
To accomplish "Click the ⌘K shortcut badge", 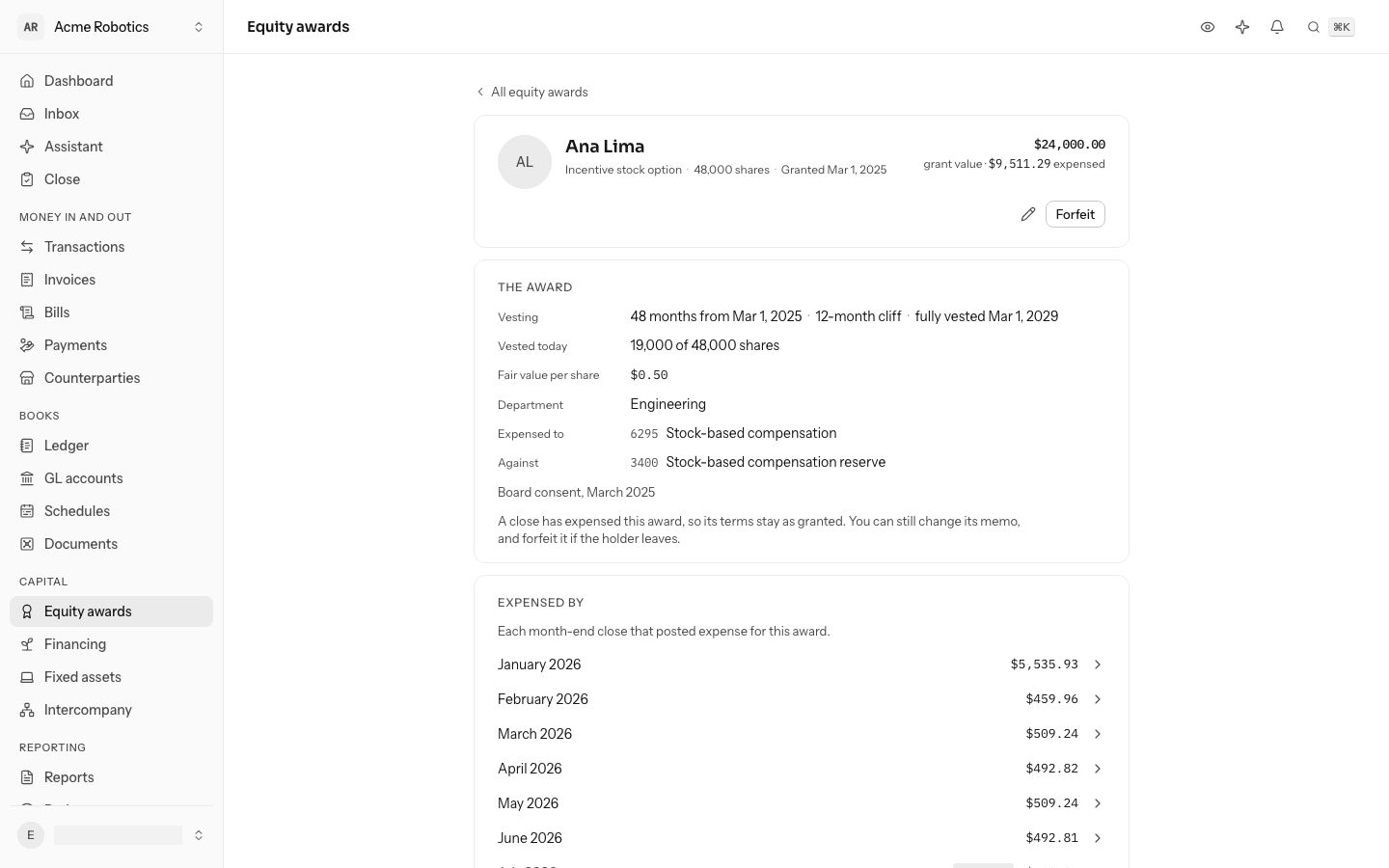I will (1342, 27).
